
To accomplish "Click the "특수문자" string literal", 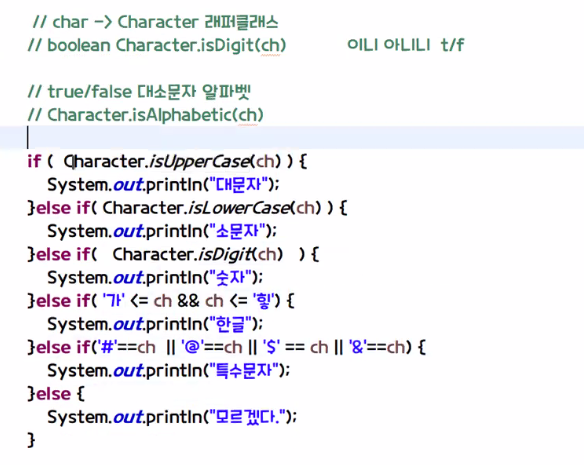I will 244,370.
